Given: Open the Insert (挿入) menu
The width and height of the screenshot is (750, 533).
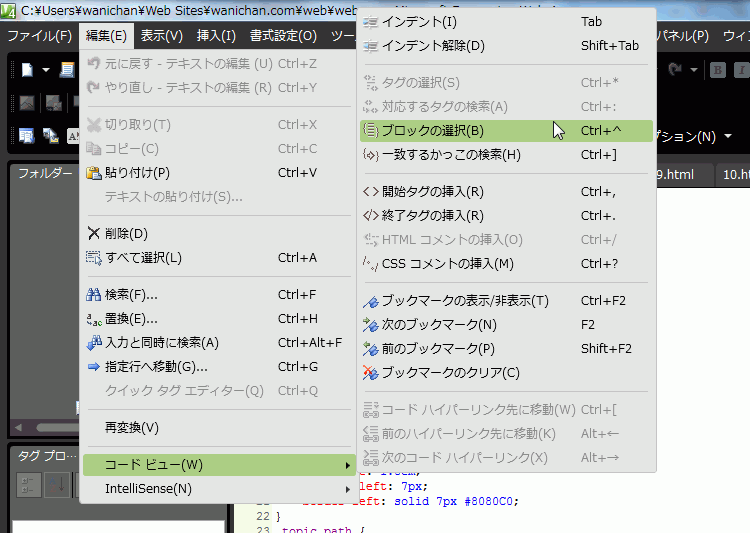Looking at the screenshot, I should (216, 36).
